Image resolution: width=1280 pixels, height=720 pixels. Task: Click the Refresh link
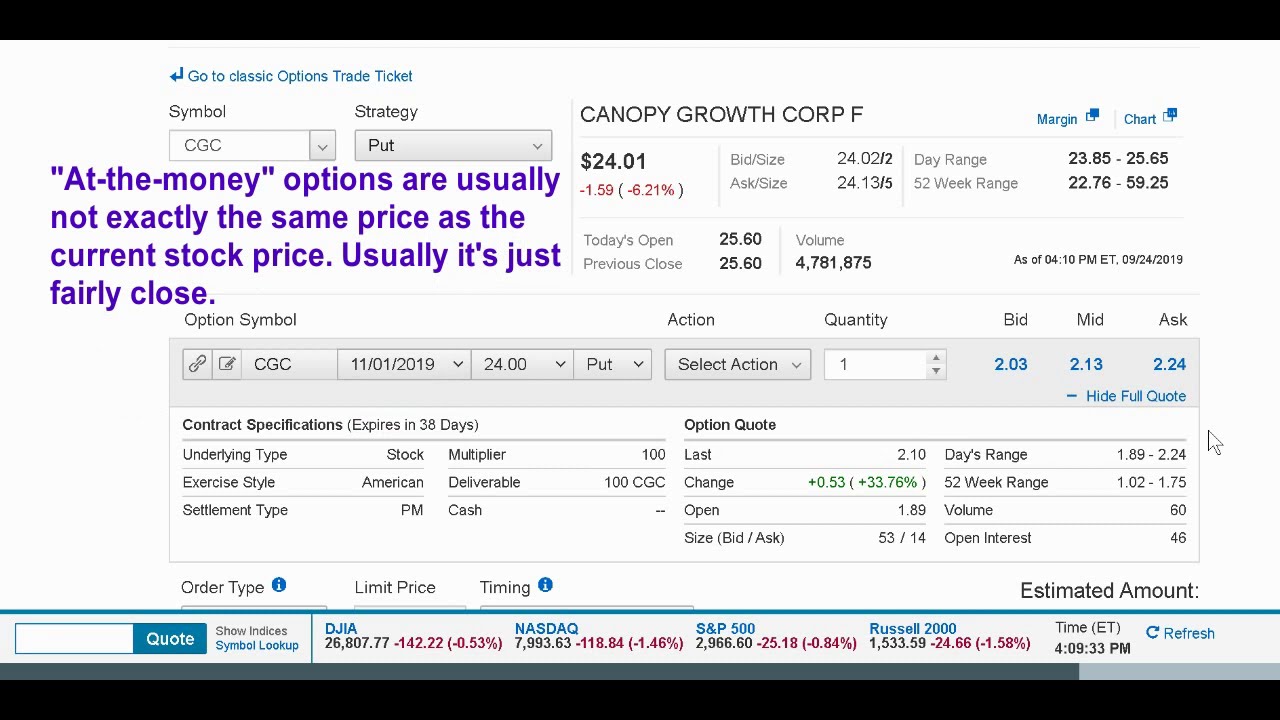pyautogui.click(x=1189, y=633)
